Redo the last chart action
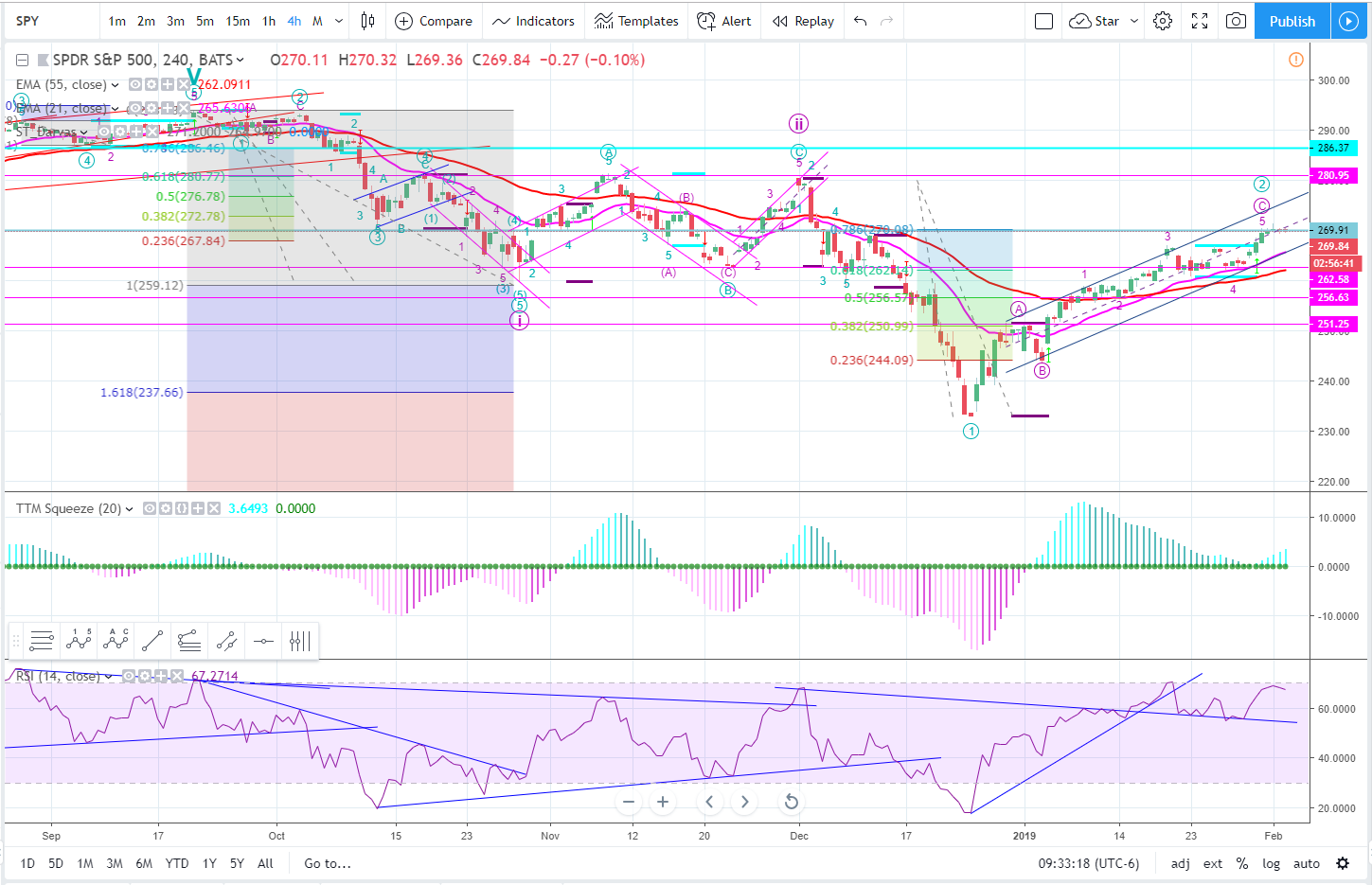Screen dimensions: 1372x885 coord(886,21)
